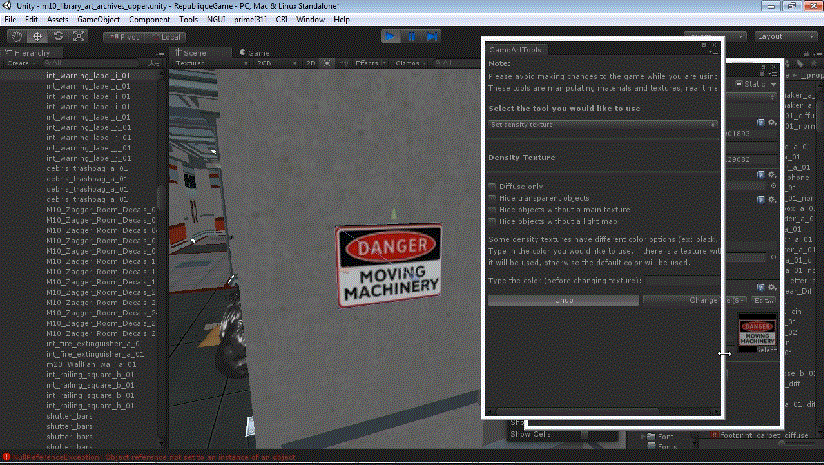The height and width of the screenshot is (465, 824).
Task: Click the Pause playback button
Action: (x=411, y=36)
